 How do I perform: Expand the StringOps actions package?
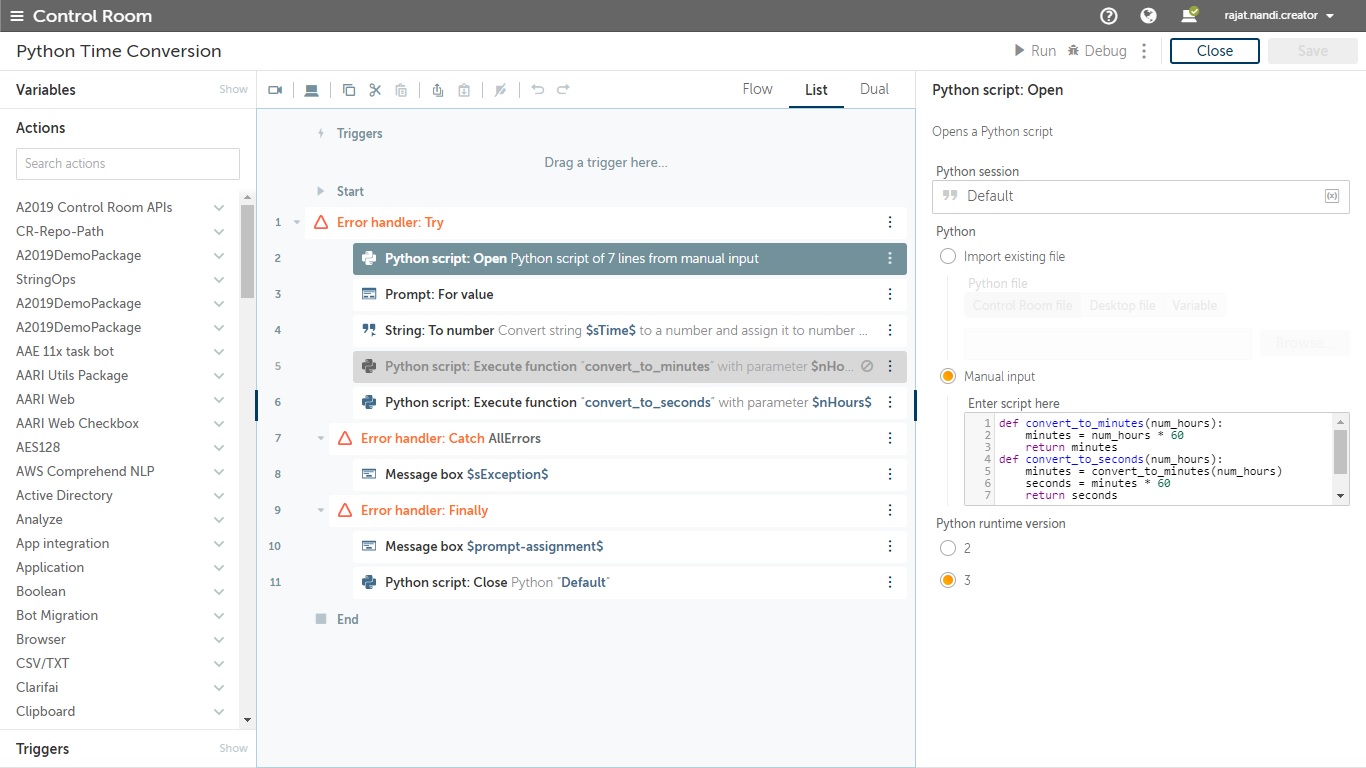pyautogui.click(x=219, y=280)
